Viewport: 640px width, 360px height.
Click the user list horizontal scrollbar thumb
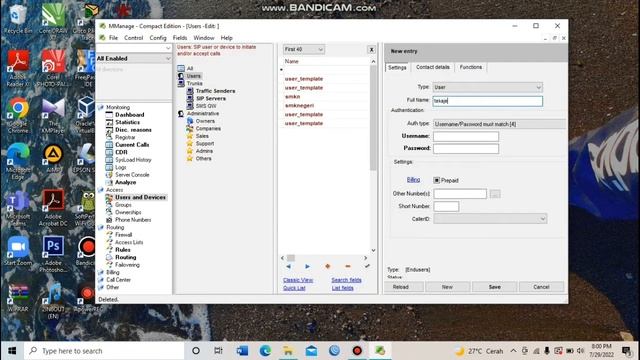pyautogui.click(x=291, y=258)
